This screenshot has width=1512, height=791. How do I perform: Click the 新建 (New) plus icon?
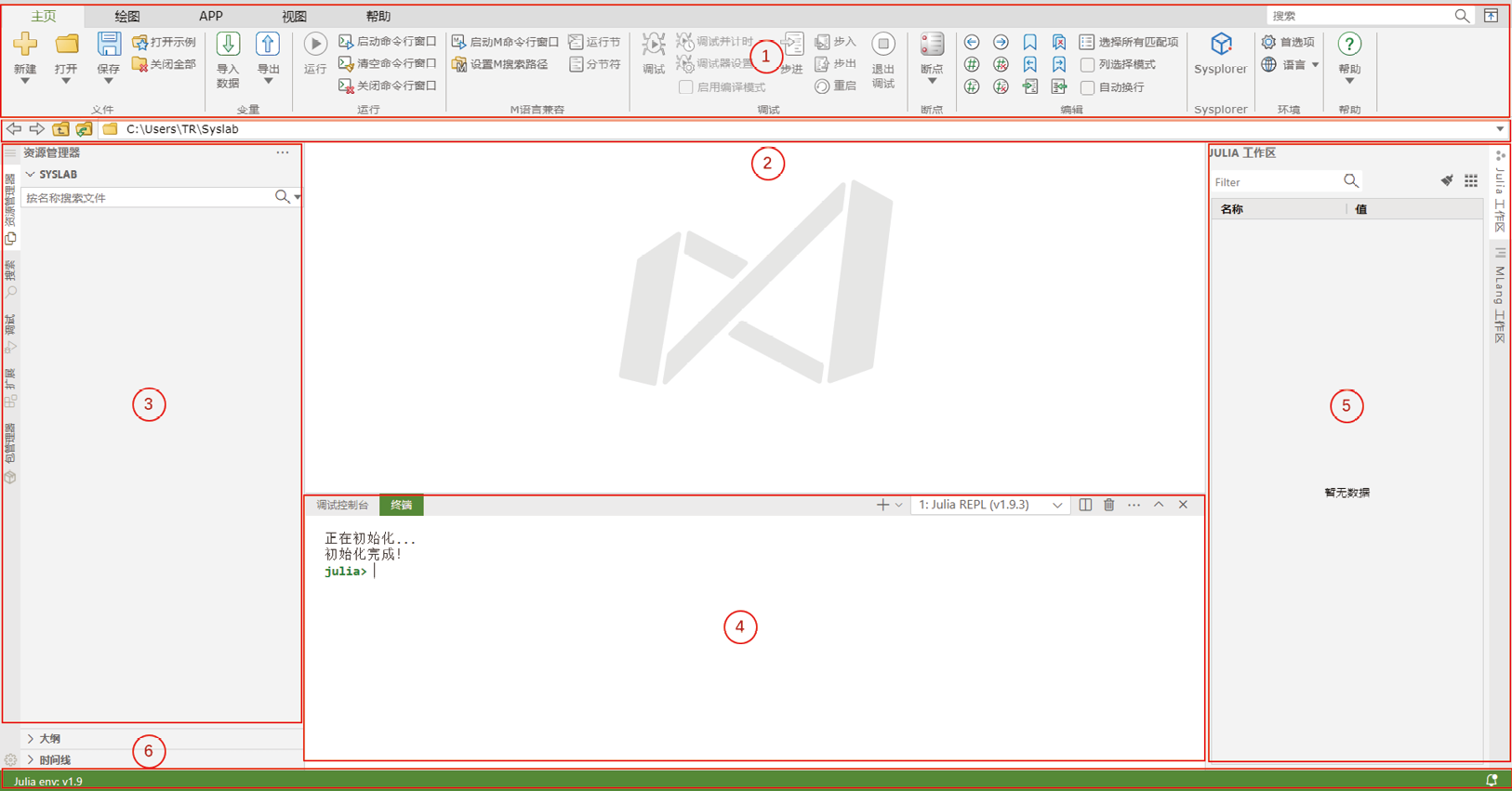point(25,44)
